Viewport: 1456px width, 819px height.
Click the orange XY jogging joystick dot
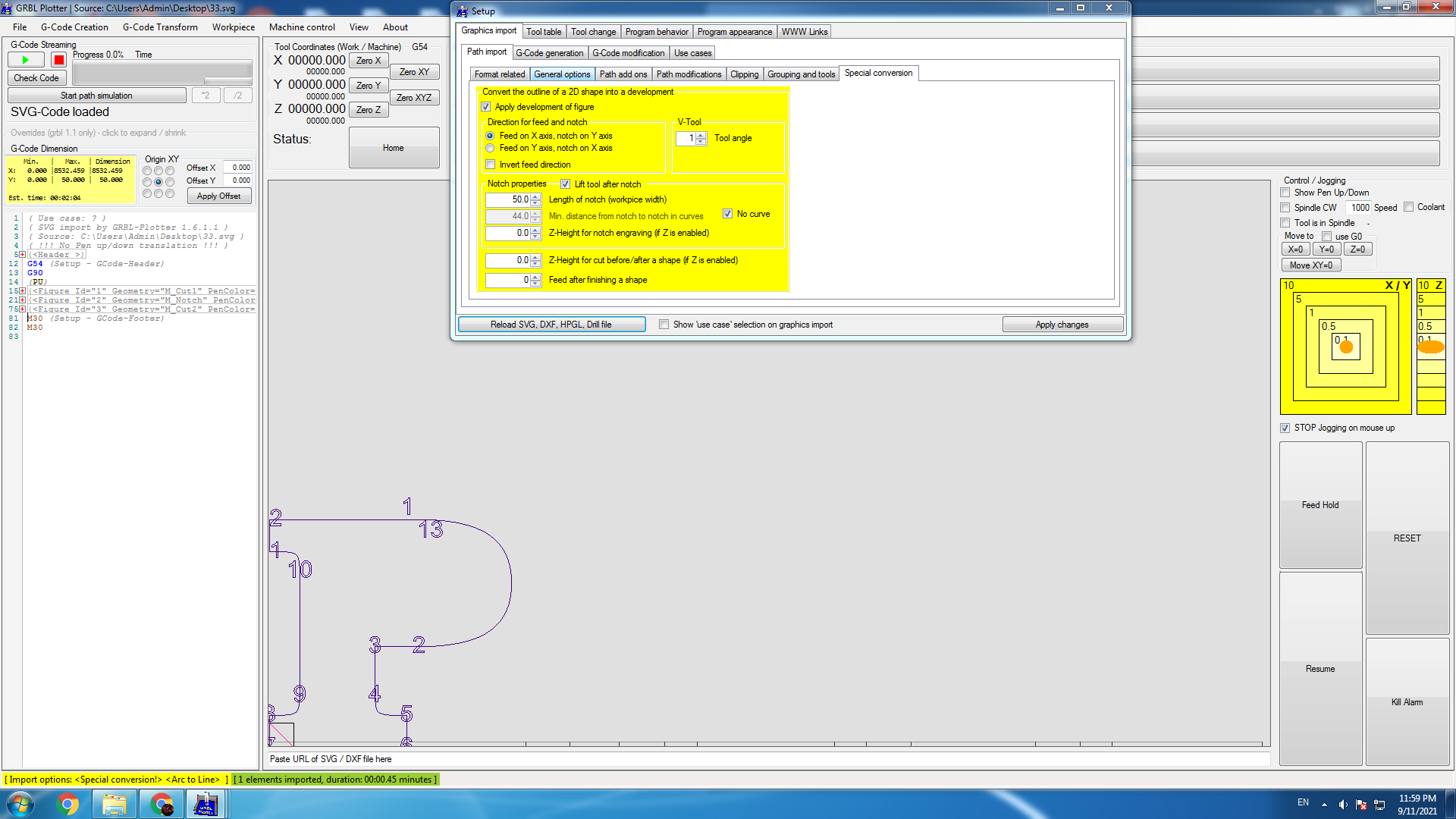pyautogui.click(x=1346, y=347)
